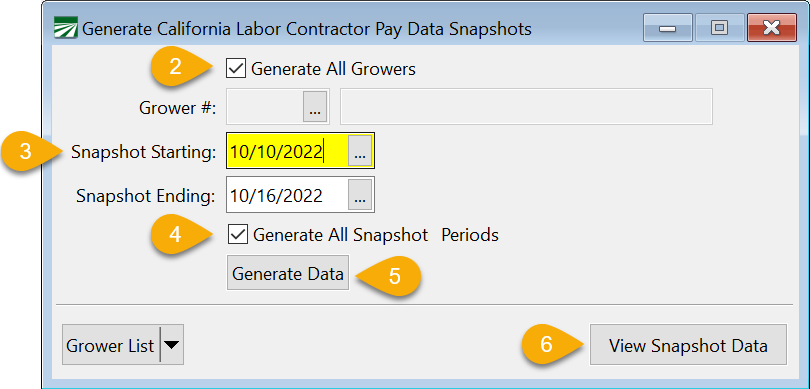Click the Grower List button label
Image resolution: width=810 pixels, height=389 pixels.
(x=111, y=345)
